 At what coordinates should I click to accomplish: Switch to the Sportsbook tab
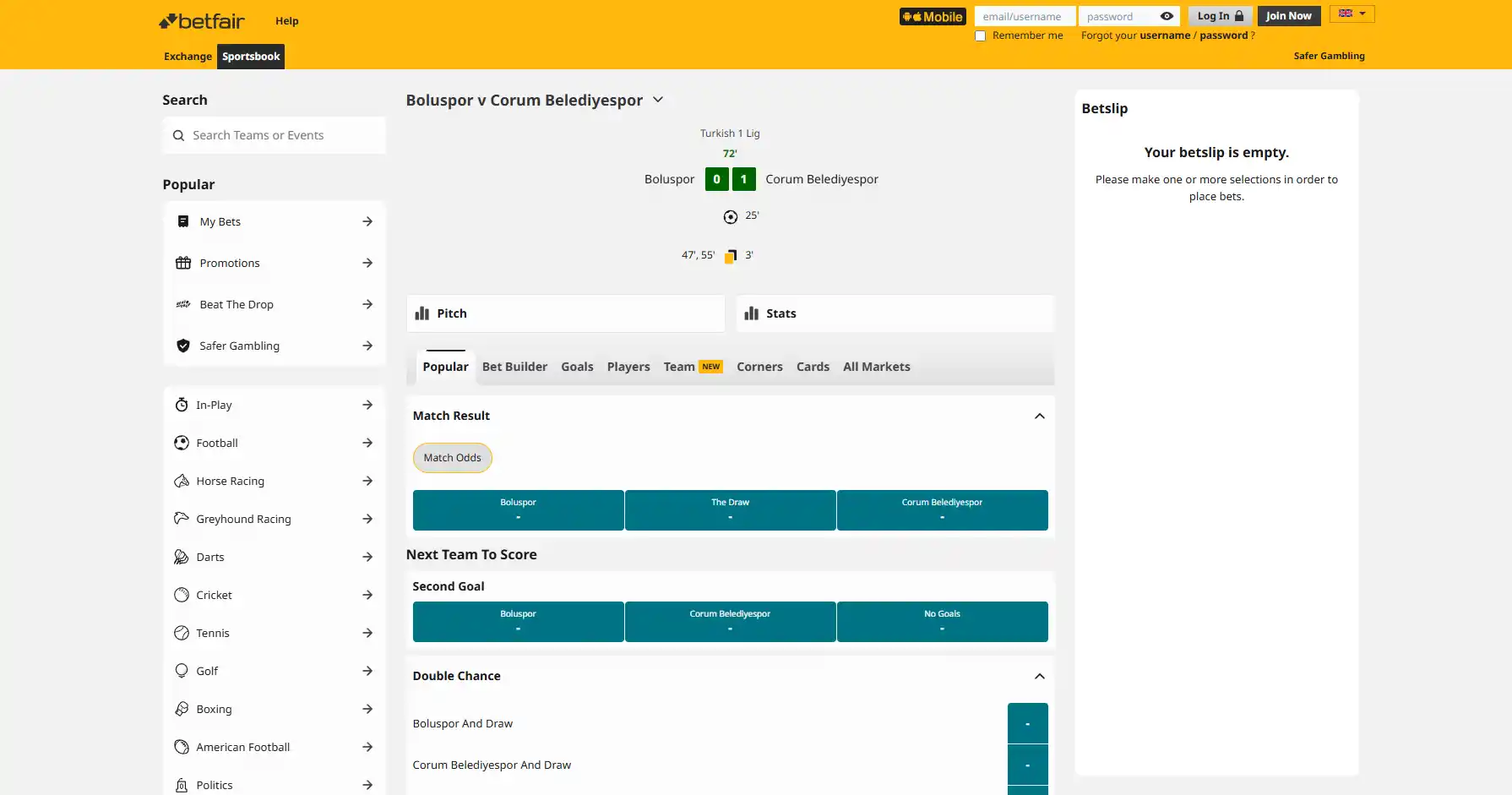(251, 57)
